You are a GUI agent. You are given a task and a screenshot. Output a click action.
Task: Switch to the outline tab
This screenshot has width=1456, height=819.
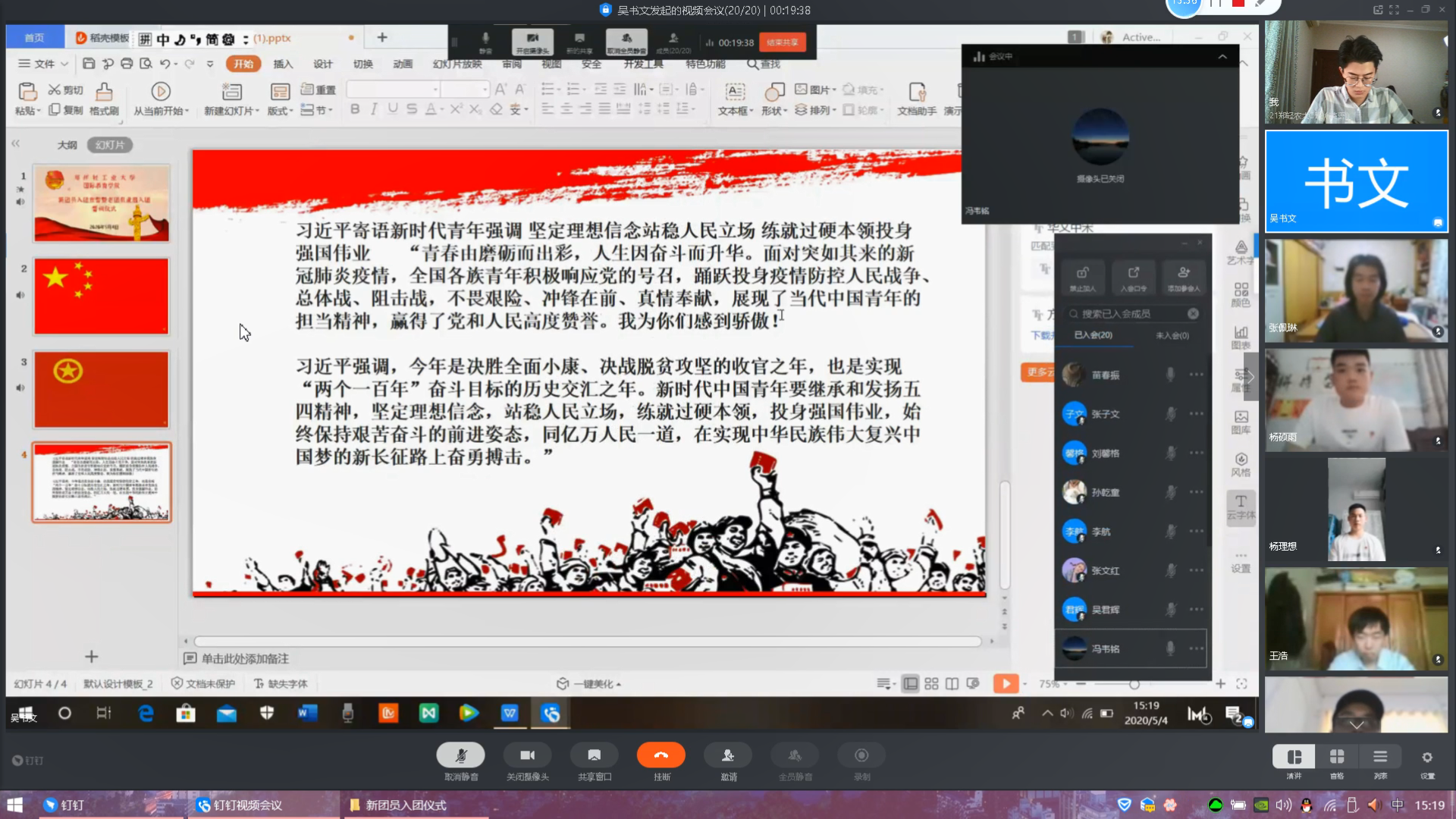click(67, 145)
